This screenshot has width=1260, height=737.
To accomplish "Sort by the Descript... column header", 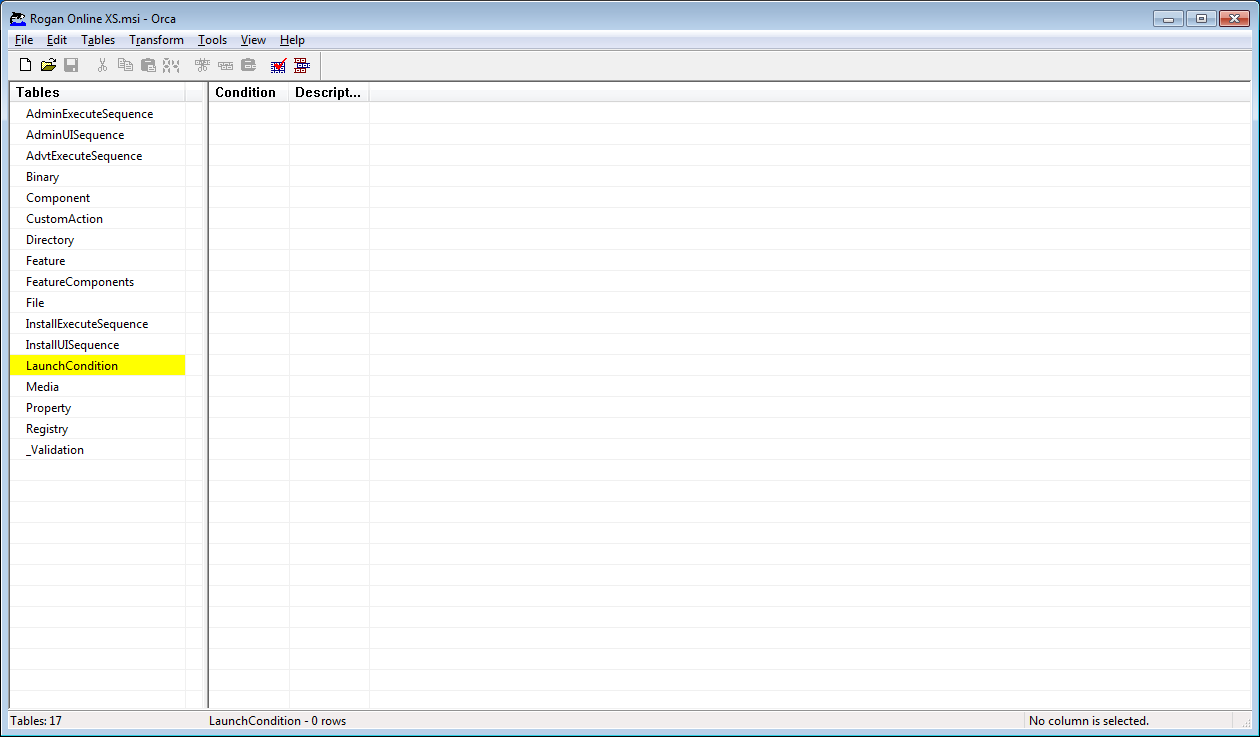I will coord(329,92).
